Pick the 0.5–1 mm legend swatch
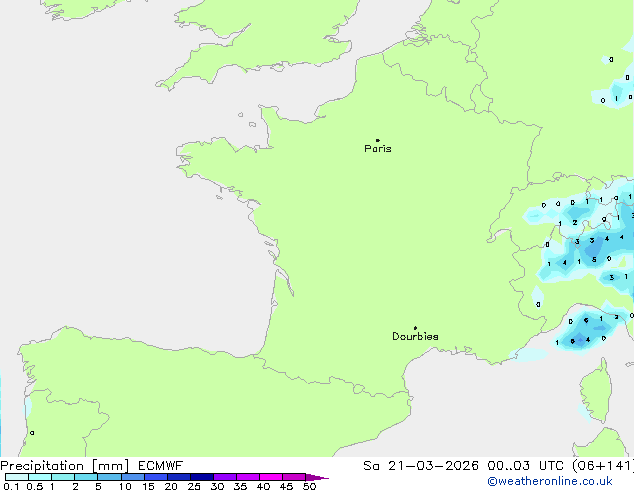 [40, 477]
